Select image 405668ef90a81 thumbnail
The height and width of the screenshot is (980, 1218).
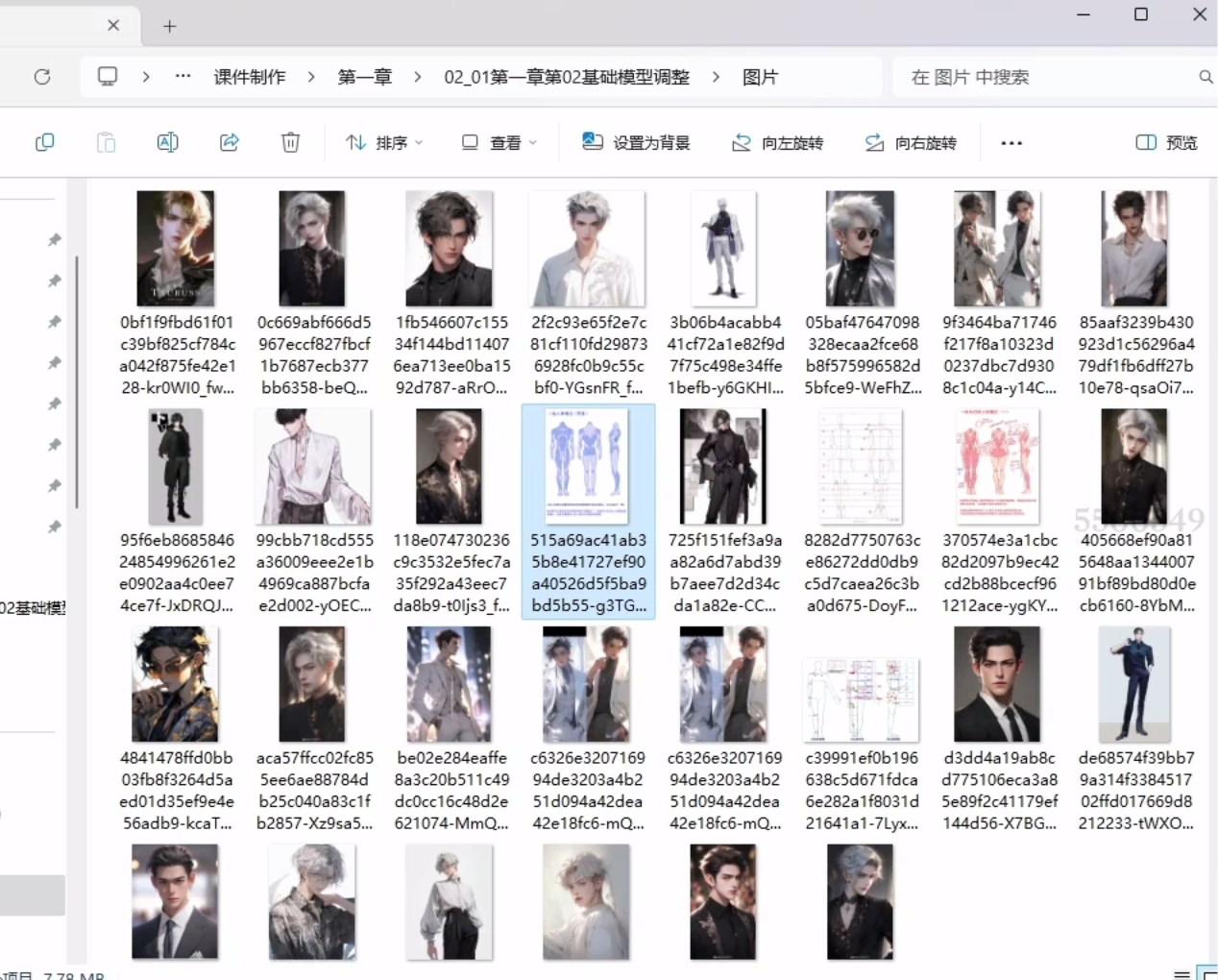point(1134,466)
